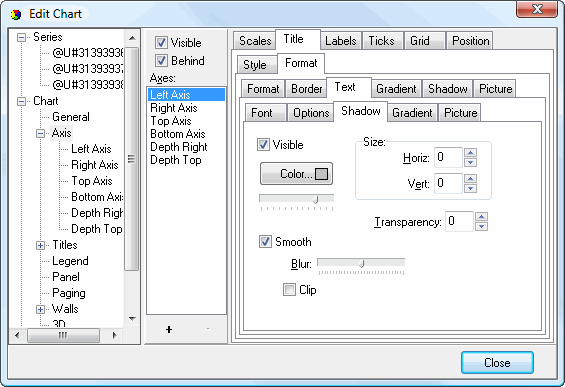Toggle the Smooth shadow checkbox

coord(265,241)
